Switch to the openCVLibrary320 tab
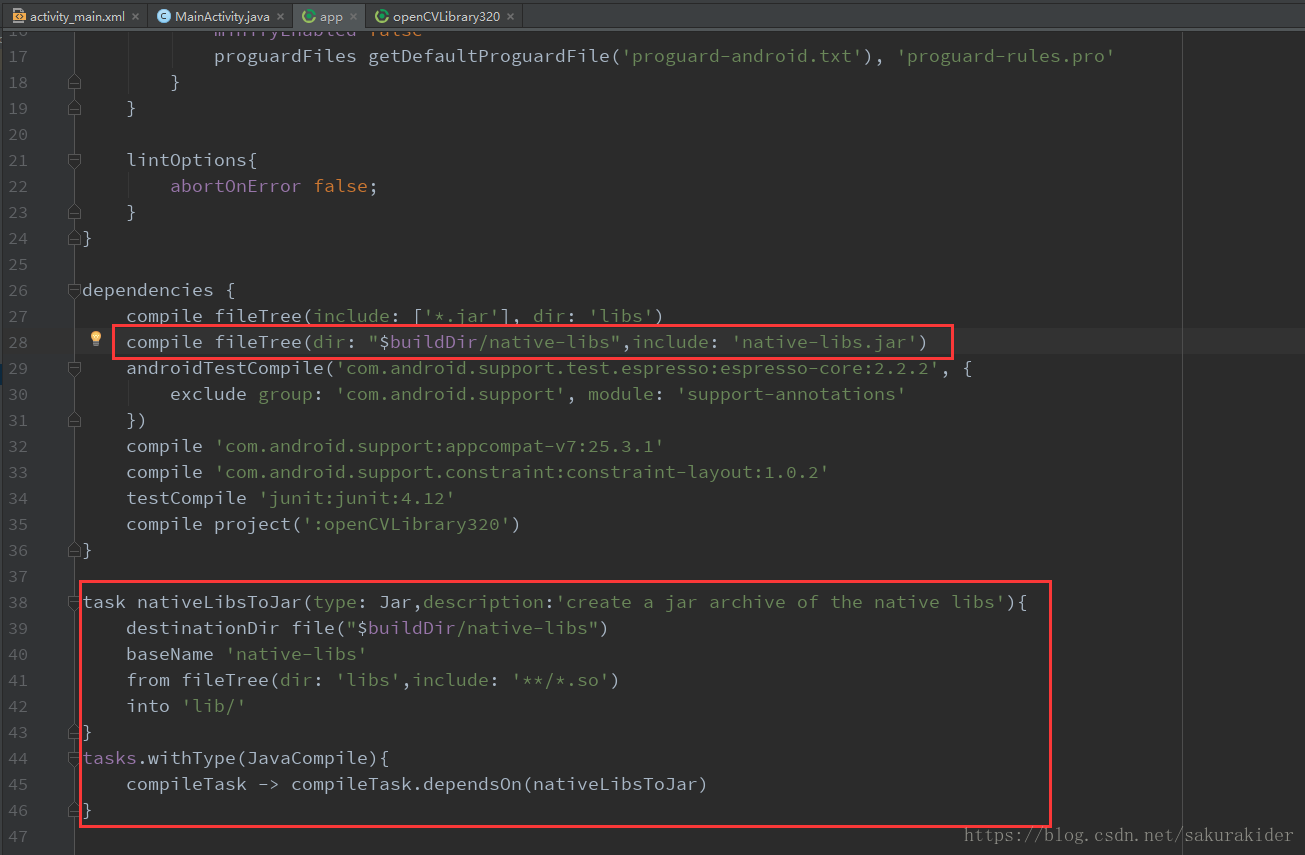Image resolution: width=1305 pixels, height=855 pixels. click(x=446, y=16)
